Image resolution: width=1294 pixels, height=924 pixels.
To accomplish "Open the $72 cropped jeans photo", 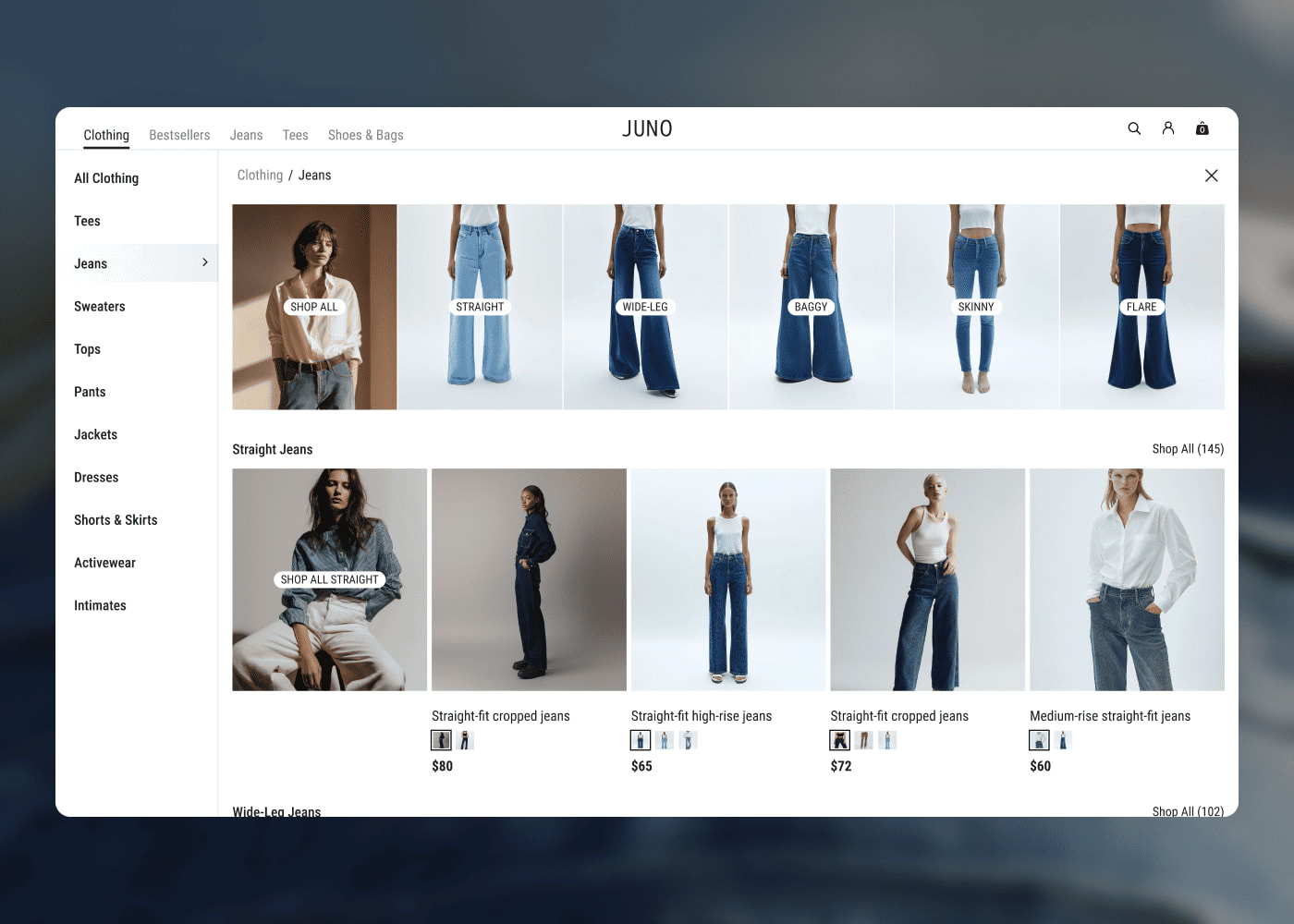I will point(927,579).
